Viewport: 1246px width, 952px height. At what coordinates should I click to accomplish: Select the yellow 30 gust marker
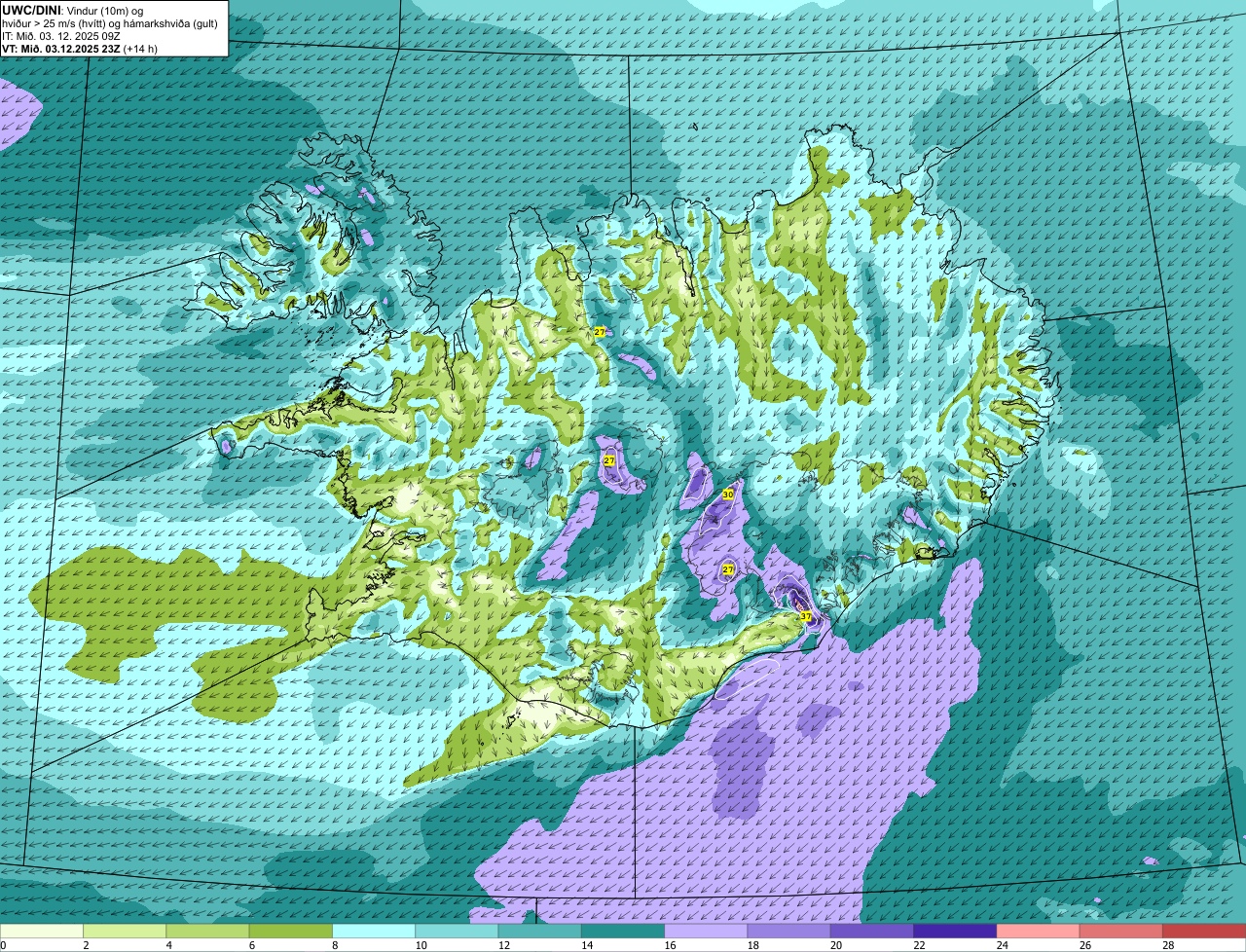727,494
